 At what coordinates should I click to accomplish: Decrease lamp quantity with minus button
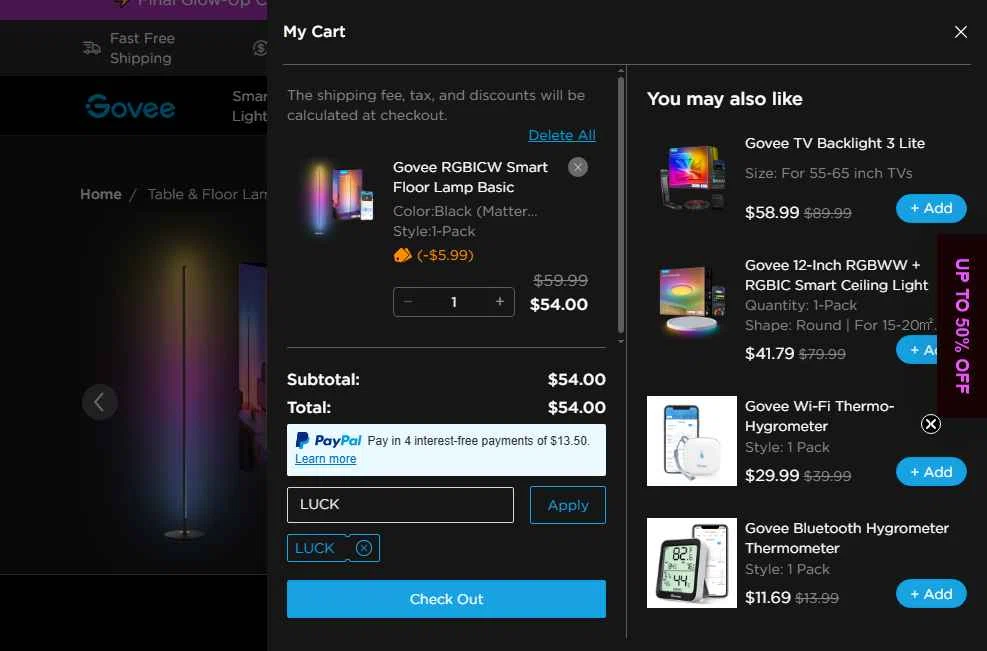click(x=408, y=302)
